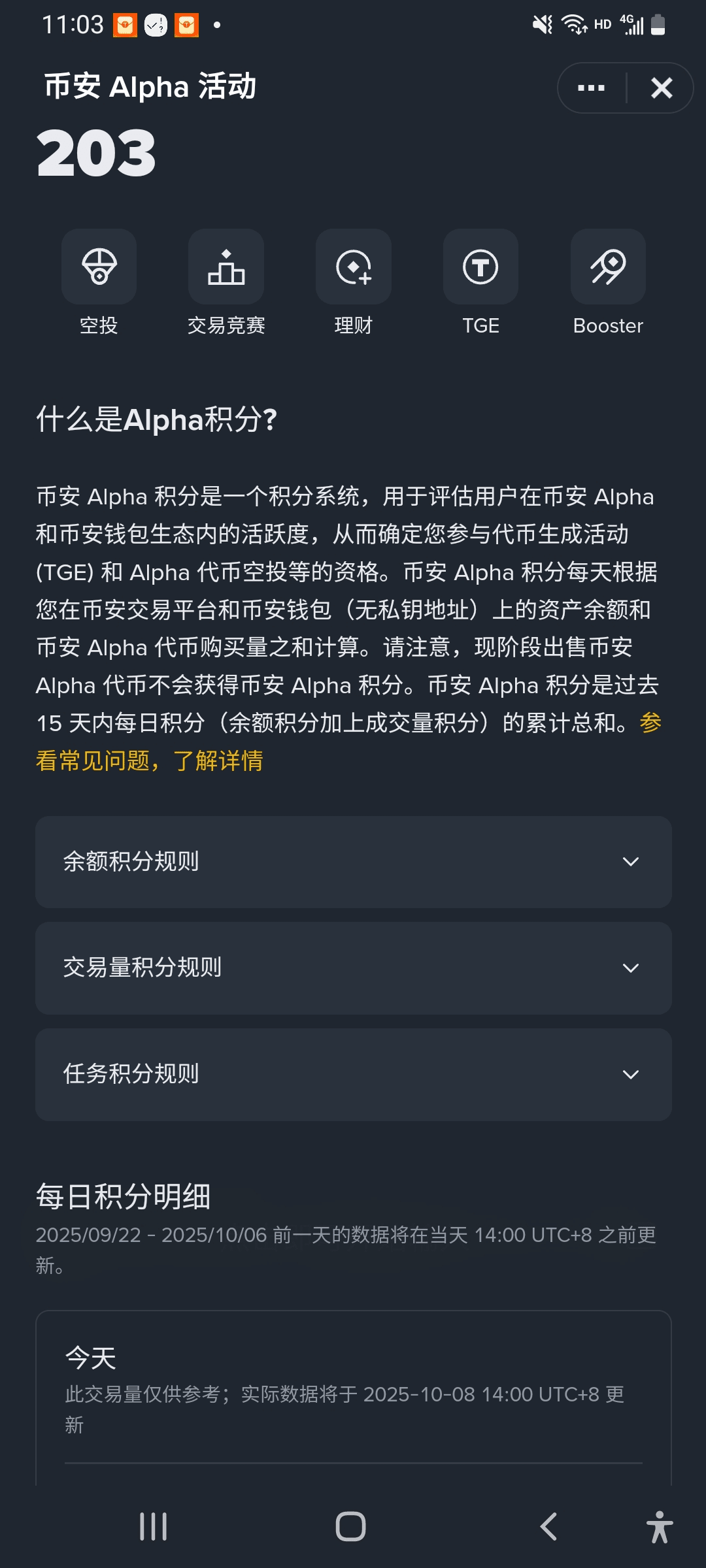Screen dimensions: 706x1568
Task: Open the 空投 airdrop parachute icon
Action: [99, 267]
